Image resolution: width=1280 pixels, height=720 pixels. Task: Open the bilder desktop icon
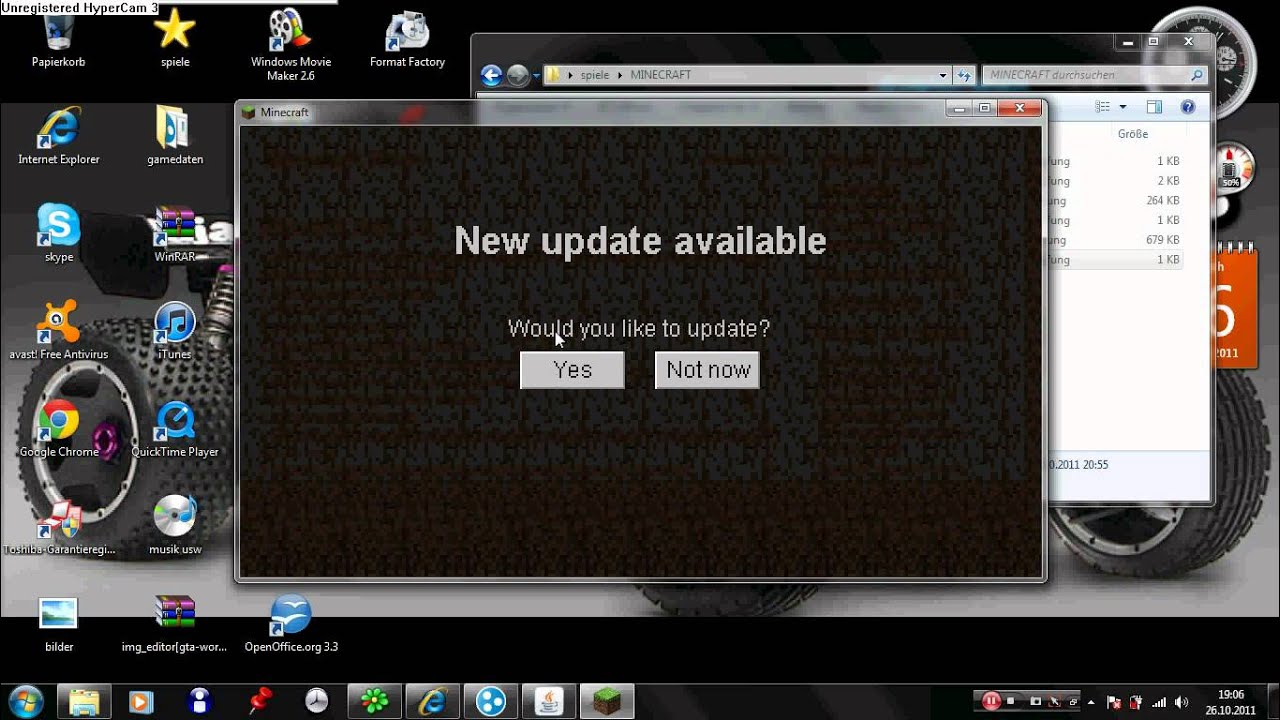click(x=59, y=624)
